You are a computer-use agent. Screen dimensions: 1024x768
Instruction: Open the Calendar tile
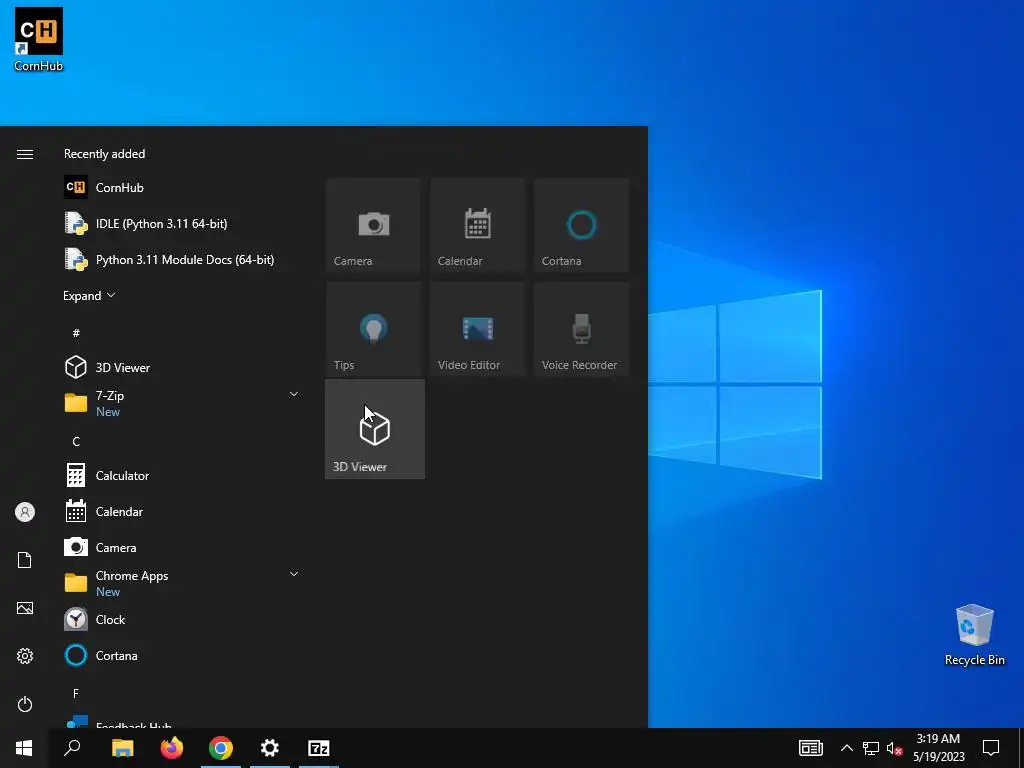pos(477,225)
